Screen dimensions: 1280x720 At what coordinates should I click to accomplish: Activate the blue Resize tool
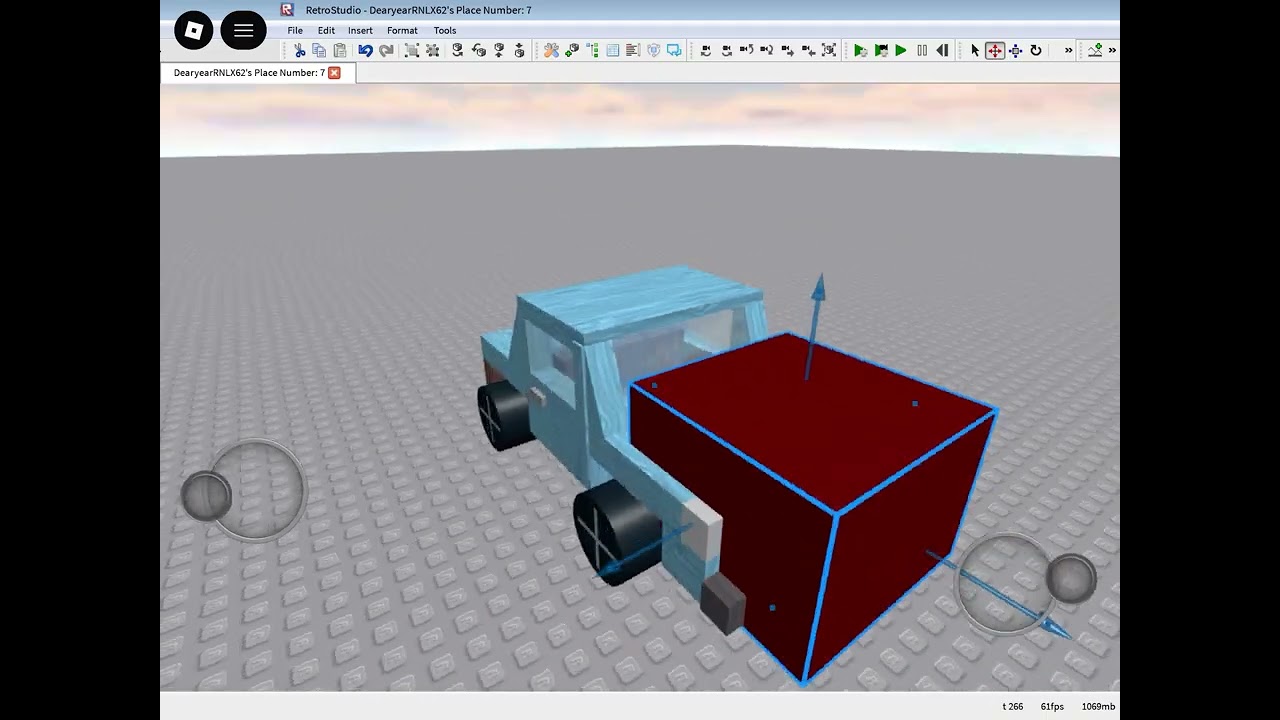click(x=1015, y=50)
